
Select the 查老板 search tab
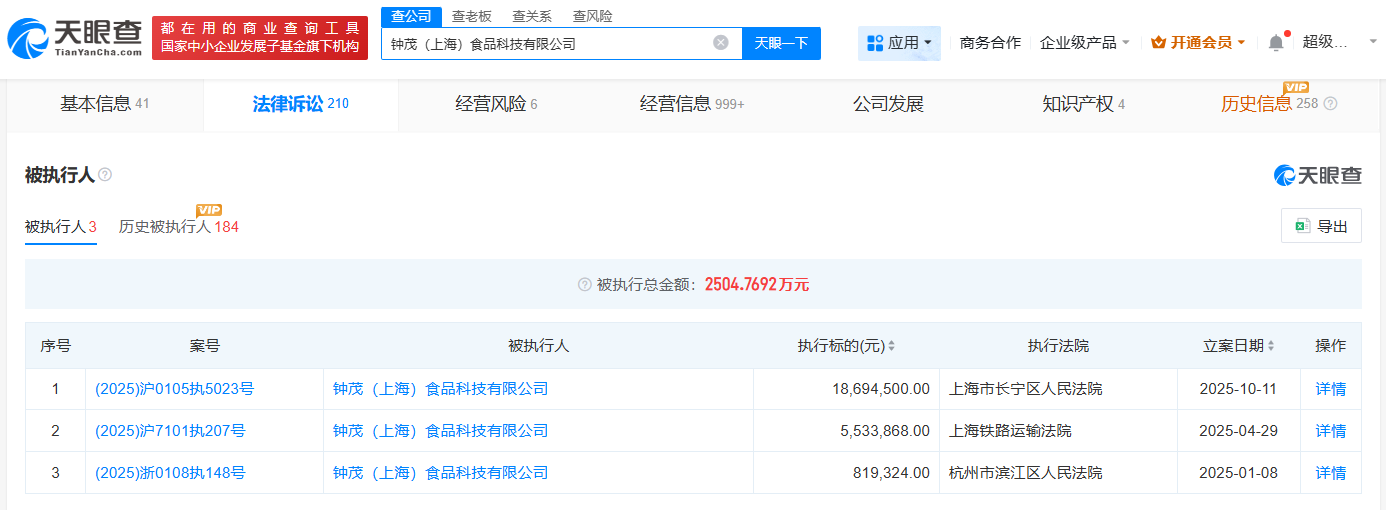point(471,16)
